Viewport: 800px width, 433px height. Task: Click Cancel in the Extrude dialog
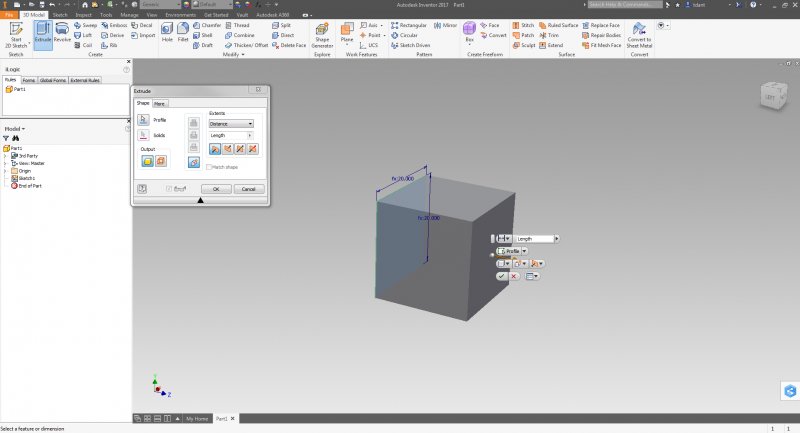click(248, 189)
